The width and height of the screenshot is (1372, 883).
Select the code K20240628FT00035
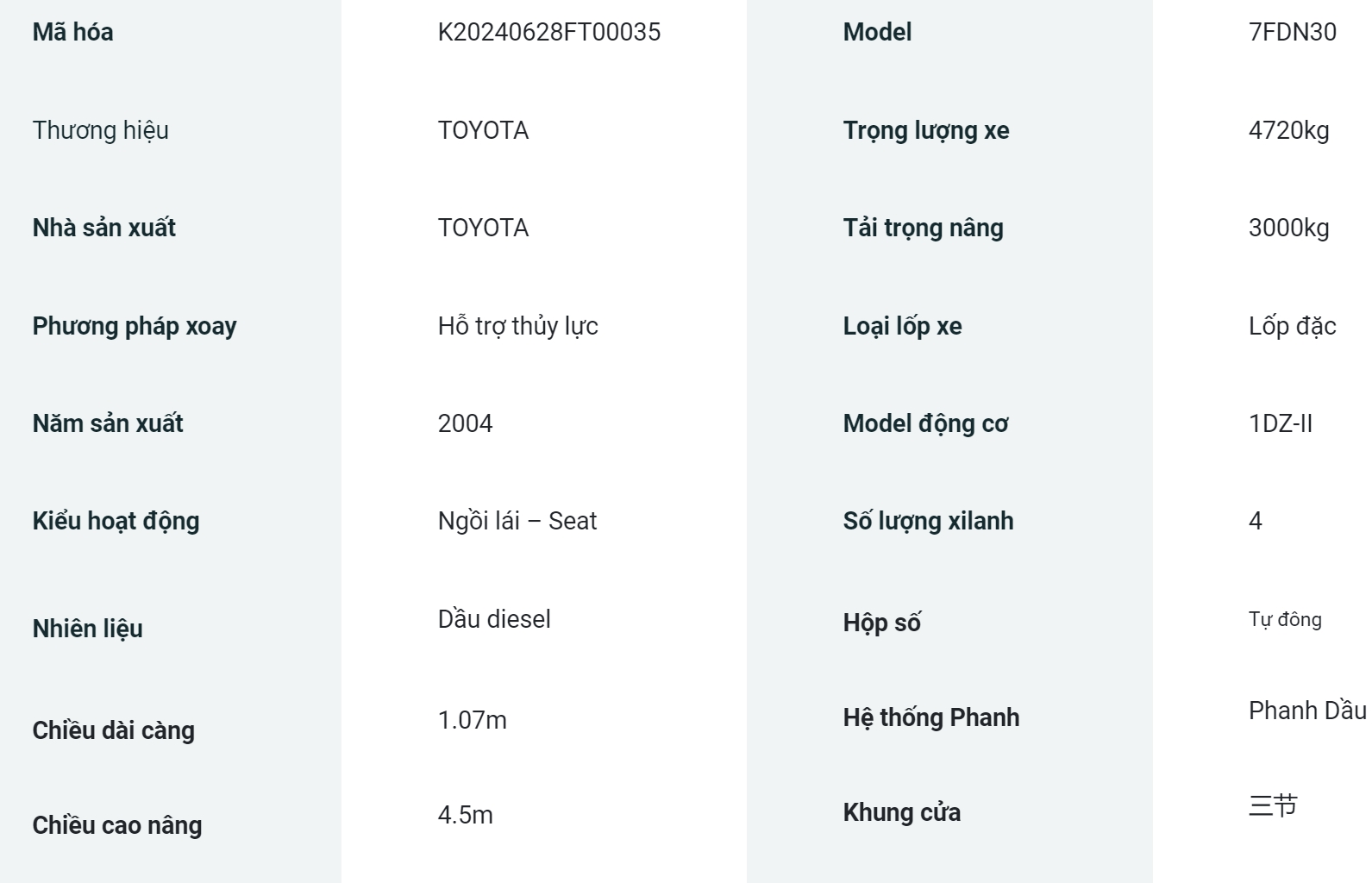[x=549, y=33]
